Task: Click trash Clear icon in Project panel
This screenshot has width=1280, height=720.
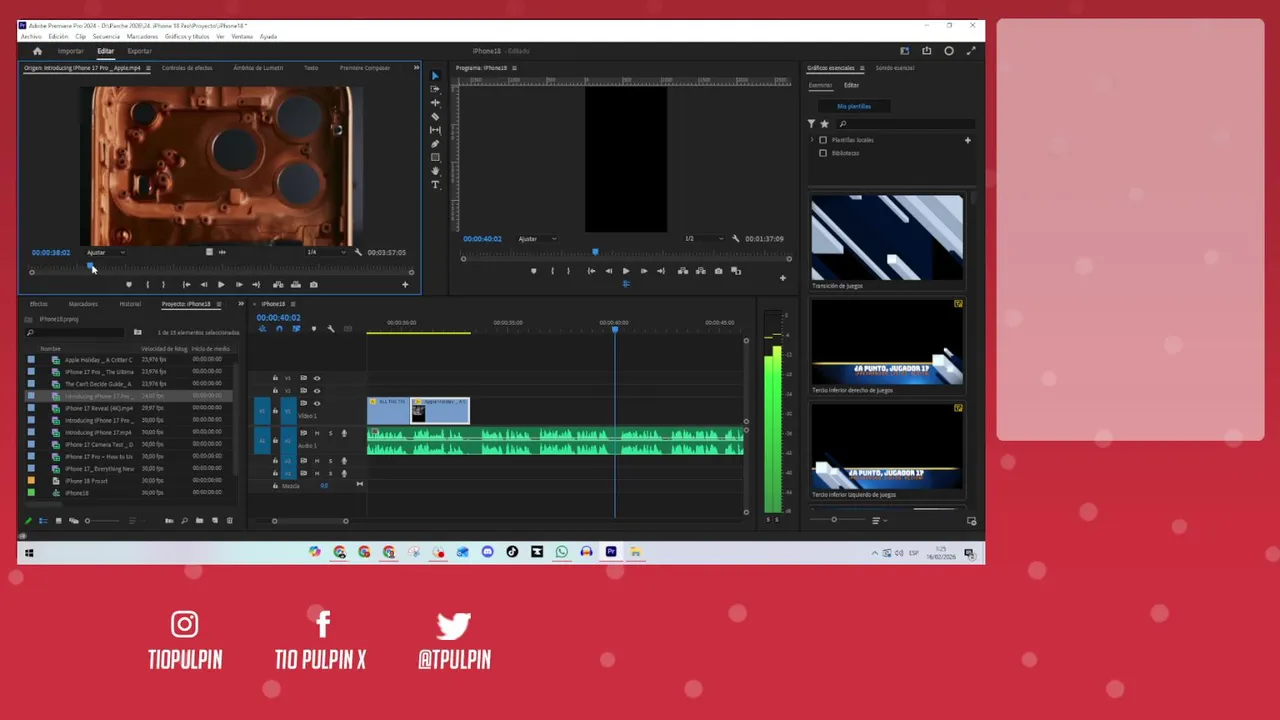Action: (229, 521)
